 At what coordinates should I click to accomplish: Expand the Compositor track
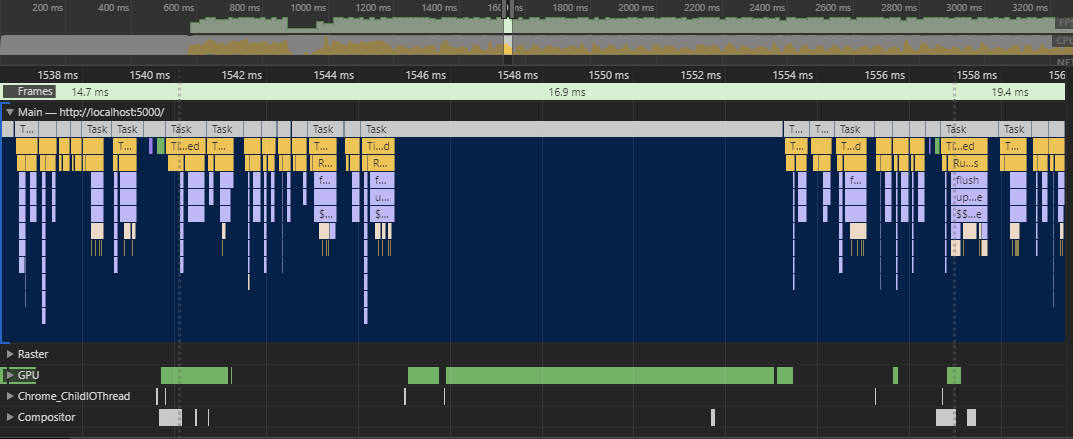coord(10,417)
